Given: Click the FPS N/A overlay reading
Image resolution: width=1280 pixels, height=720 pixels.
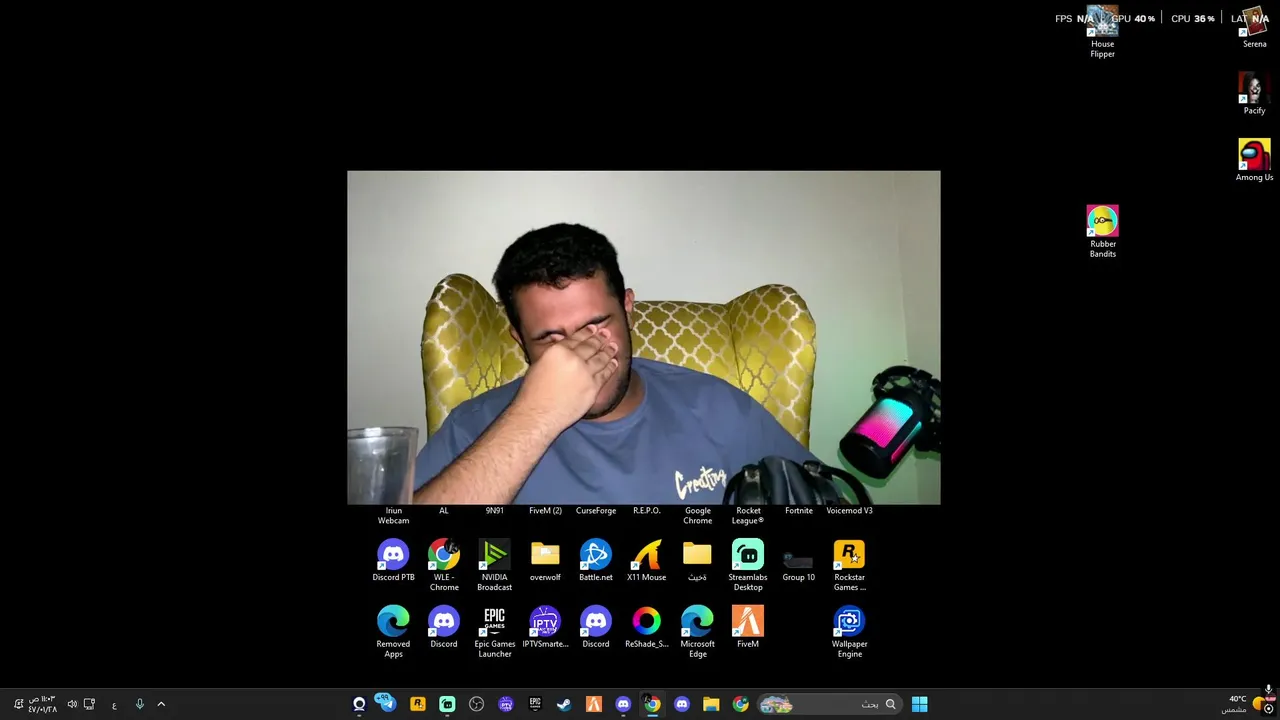Looking at the screenshot, I should [1074, 18].
